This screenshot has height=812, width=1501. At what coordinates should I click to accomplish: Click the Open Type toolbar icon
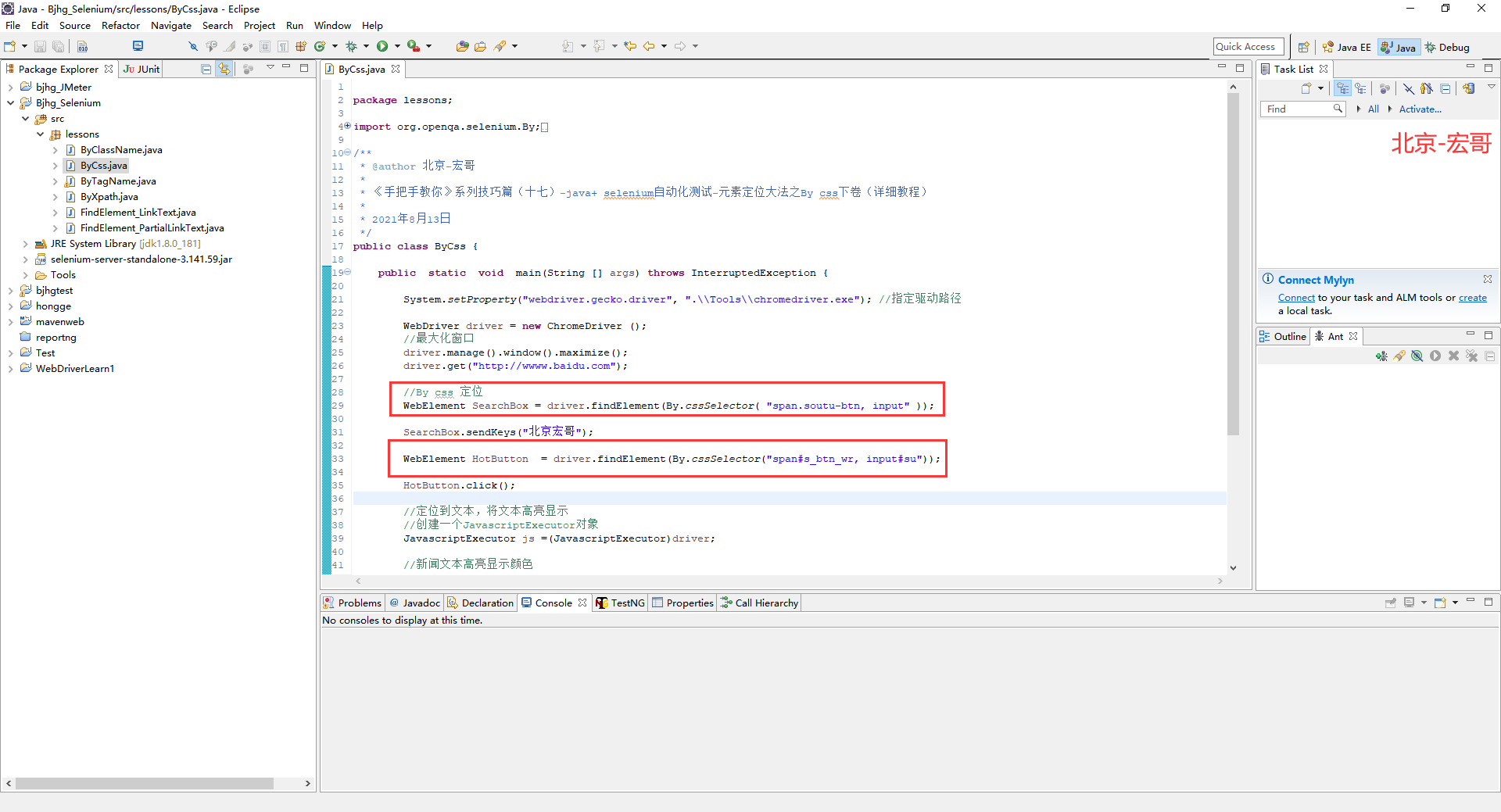pyautogui.click(x=462, y=47)
